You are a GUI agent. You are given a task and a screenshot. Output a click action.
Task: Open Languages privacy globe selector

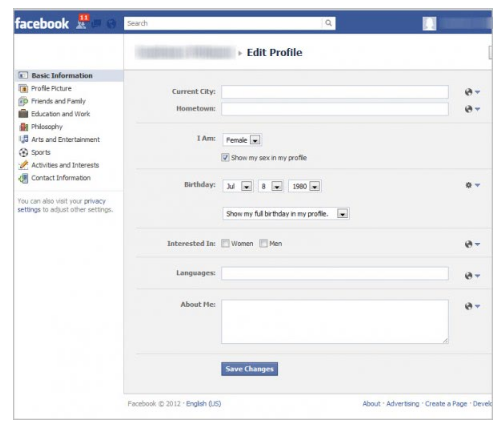tap(472, 276)
